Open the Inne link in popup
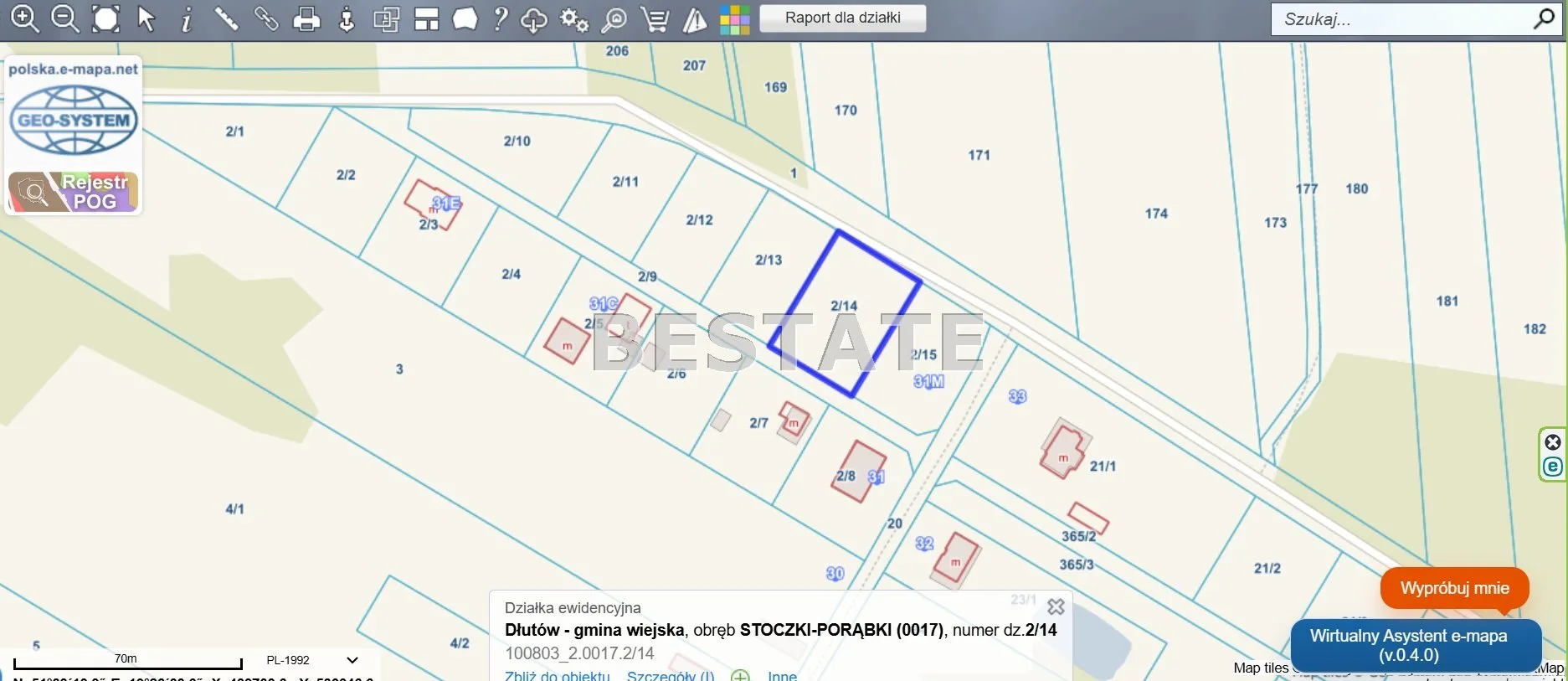Viewport: 1568px width, 681px height. [x=782, y=675]
